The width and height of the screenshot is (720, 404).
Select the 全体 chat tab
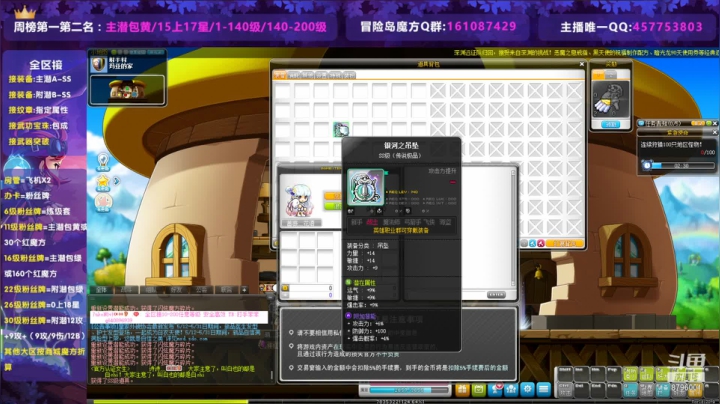101,290
